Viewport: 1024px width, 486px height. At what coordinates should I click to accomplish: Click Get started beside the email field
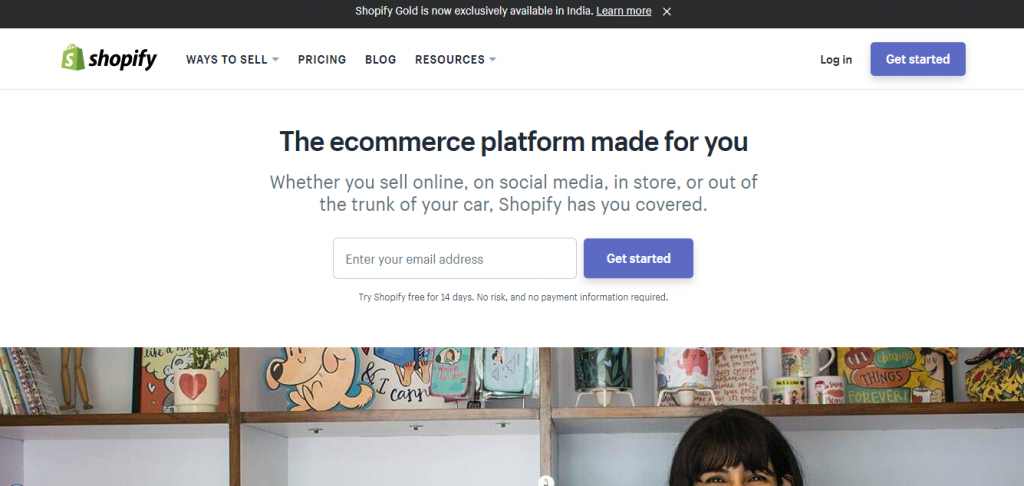click(x=638, y=258)
